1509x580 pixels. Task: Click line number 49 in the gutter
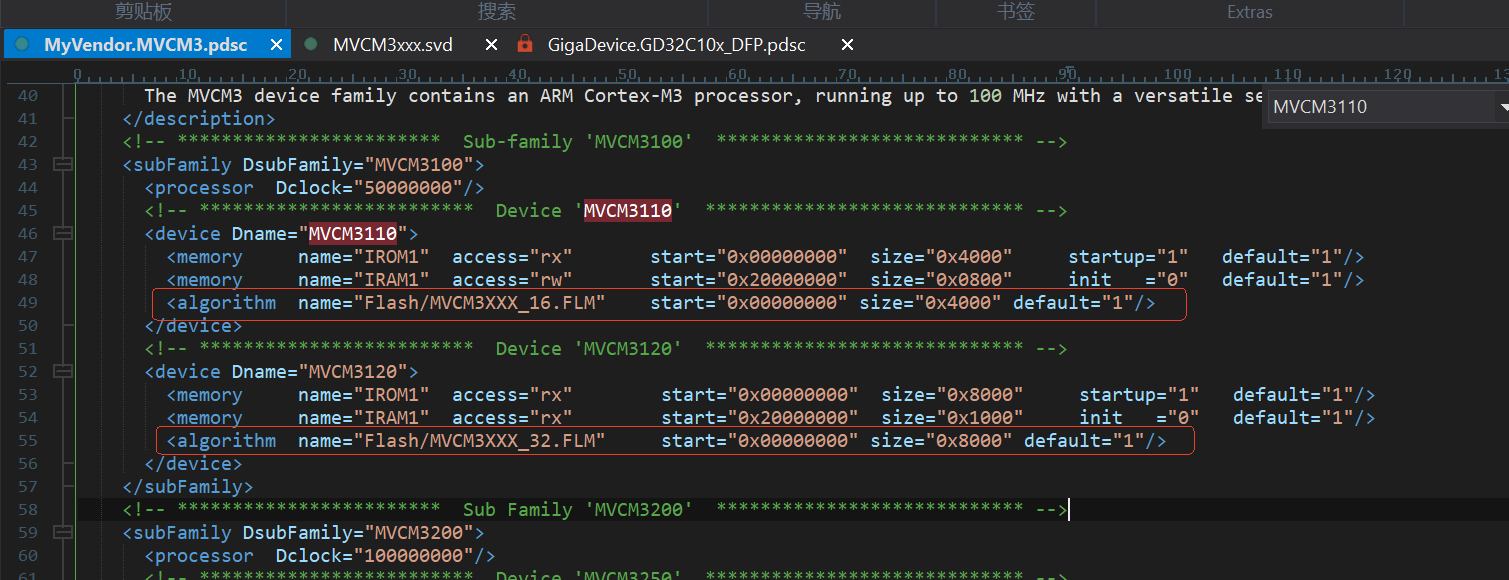[x=28, y=302]
